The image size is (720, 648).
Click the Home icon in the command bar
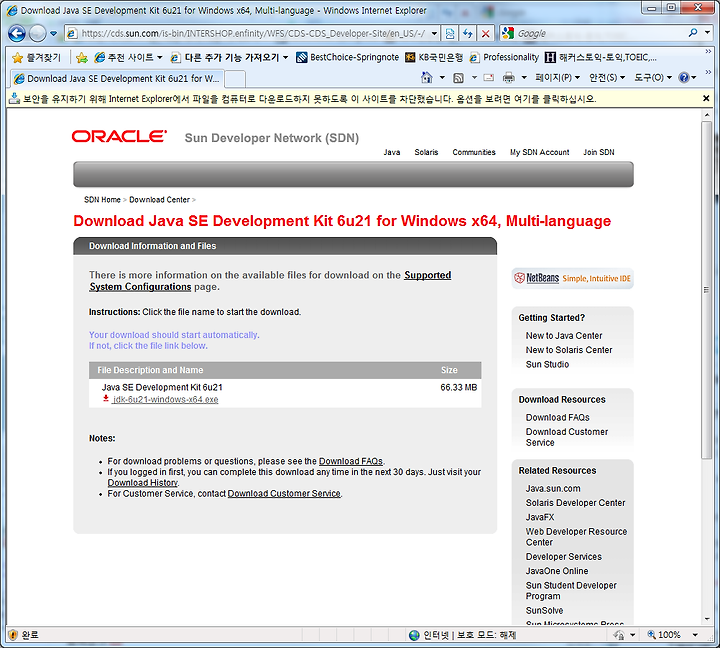pos(427,78)
